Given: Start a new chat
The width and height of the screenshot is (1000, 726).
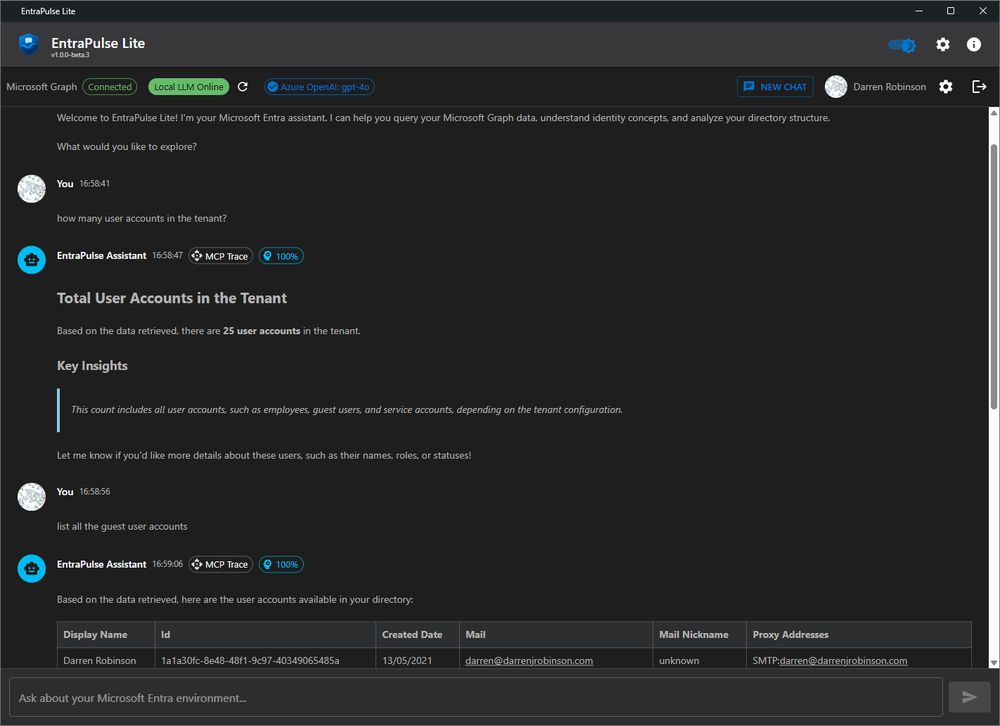Looking at the screenshot, I should pyautogui.click(x=775, y=87).
